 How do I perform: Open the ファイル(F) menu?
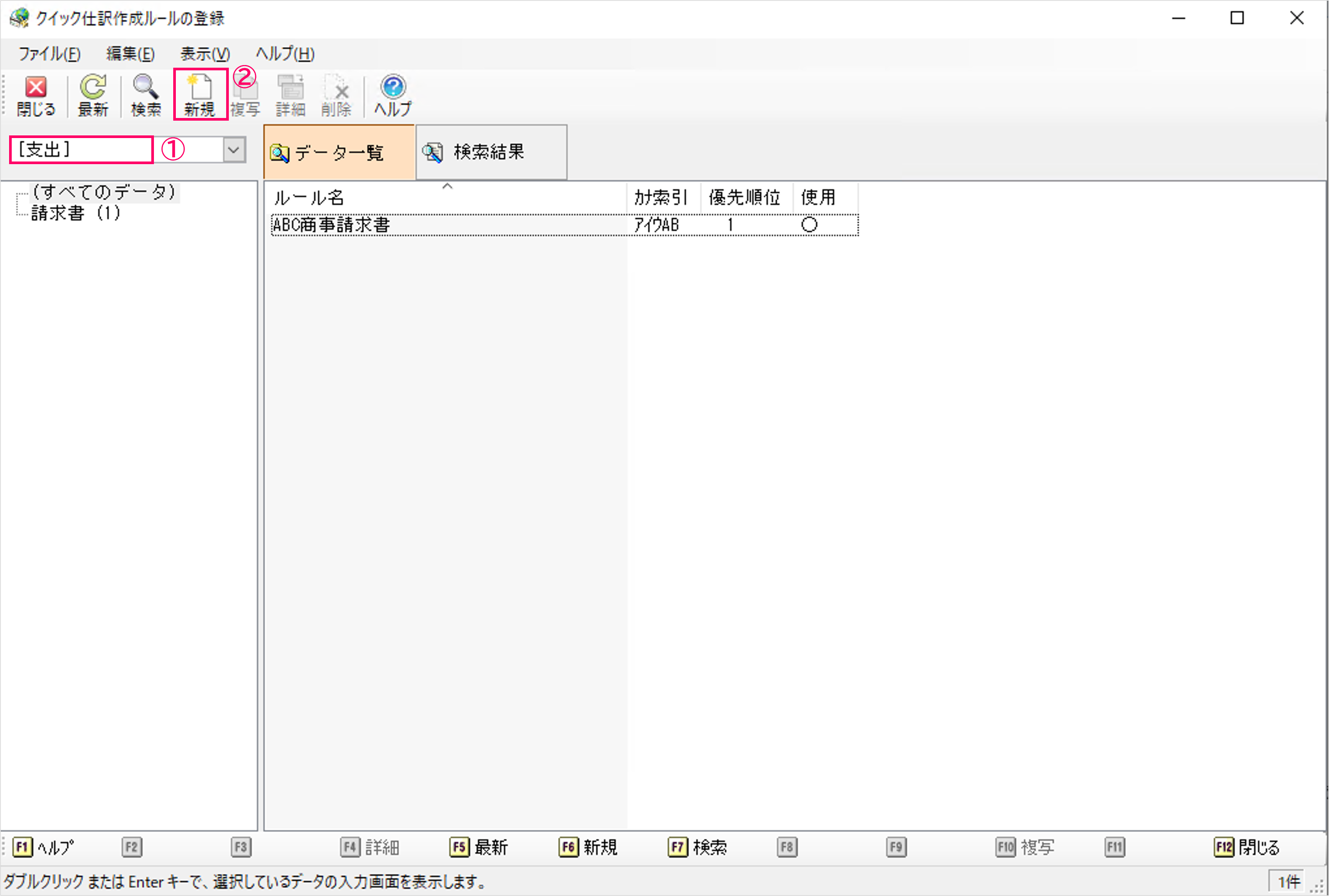point(50,54)
